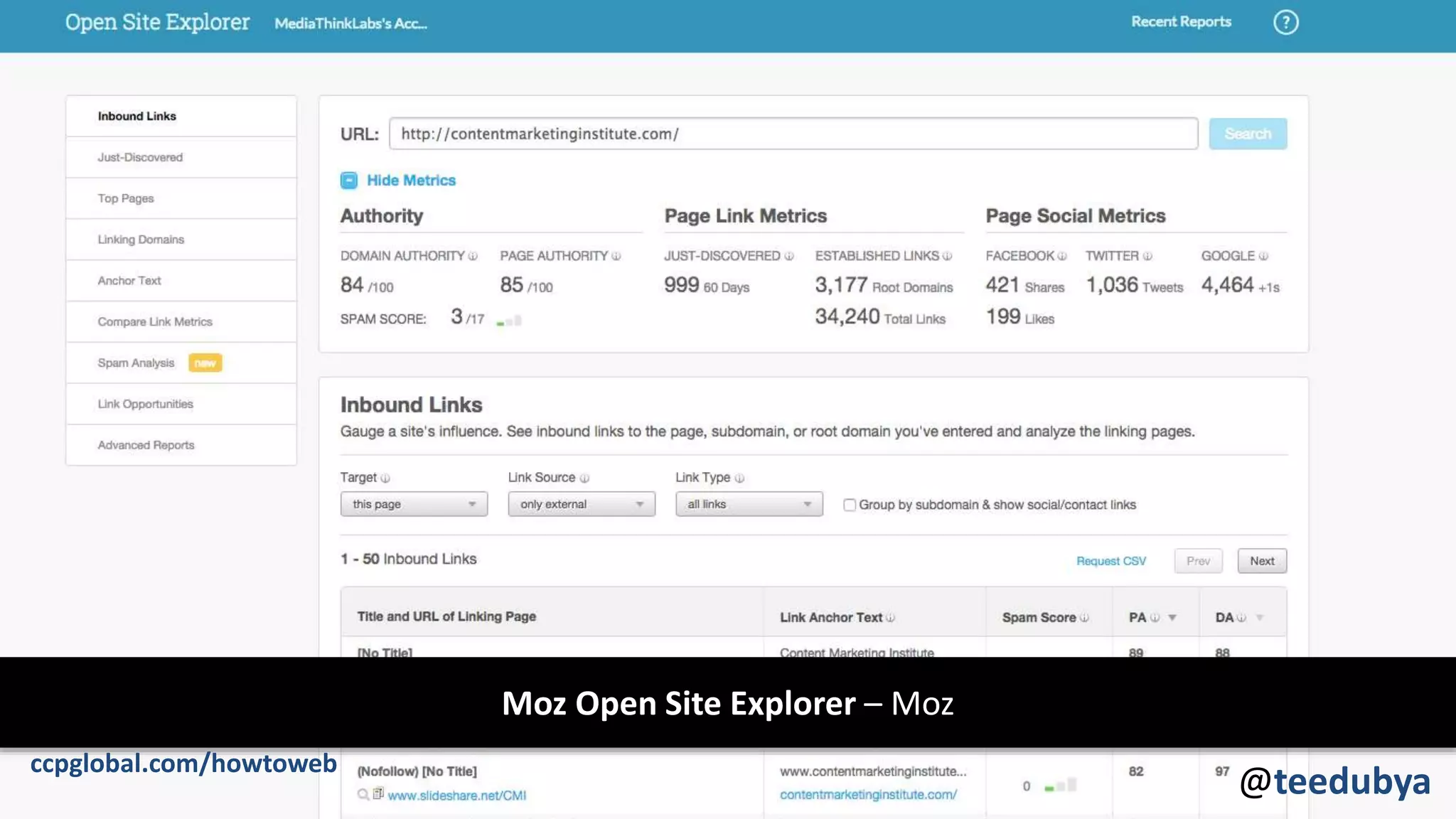Image resolution: width=1456 pixels, height=819 pixels.
Task: Click the Search button
Action: point(1248,134)
